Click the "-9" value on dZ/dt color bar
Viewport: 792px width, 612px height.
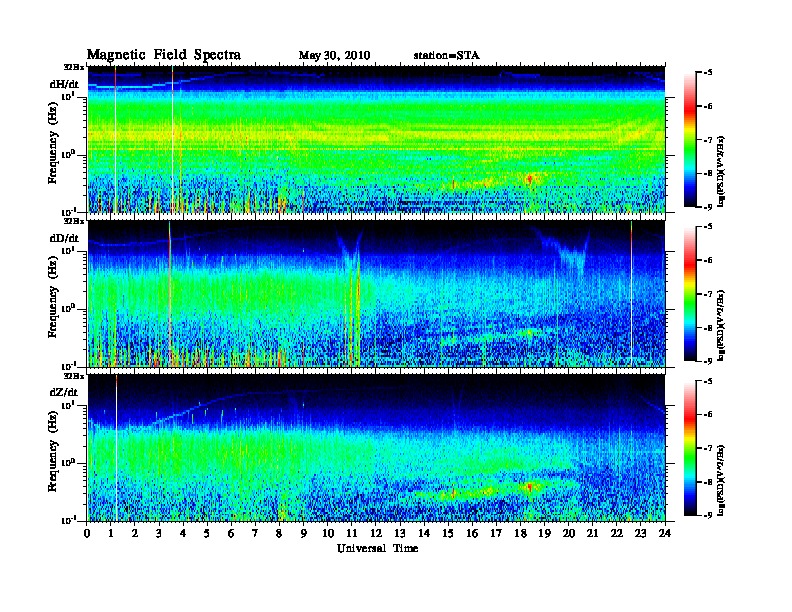pos(708,515)
